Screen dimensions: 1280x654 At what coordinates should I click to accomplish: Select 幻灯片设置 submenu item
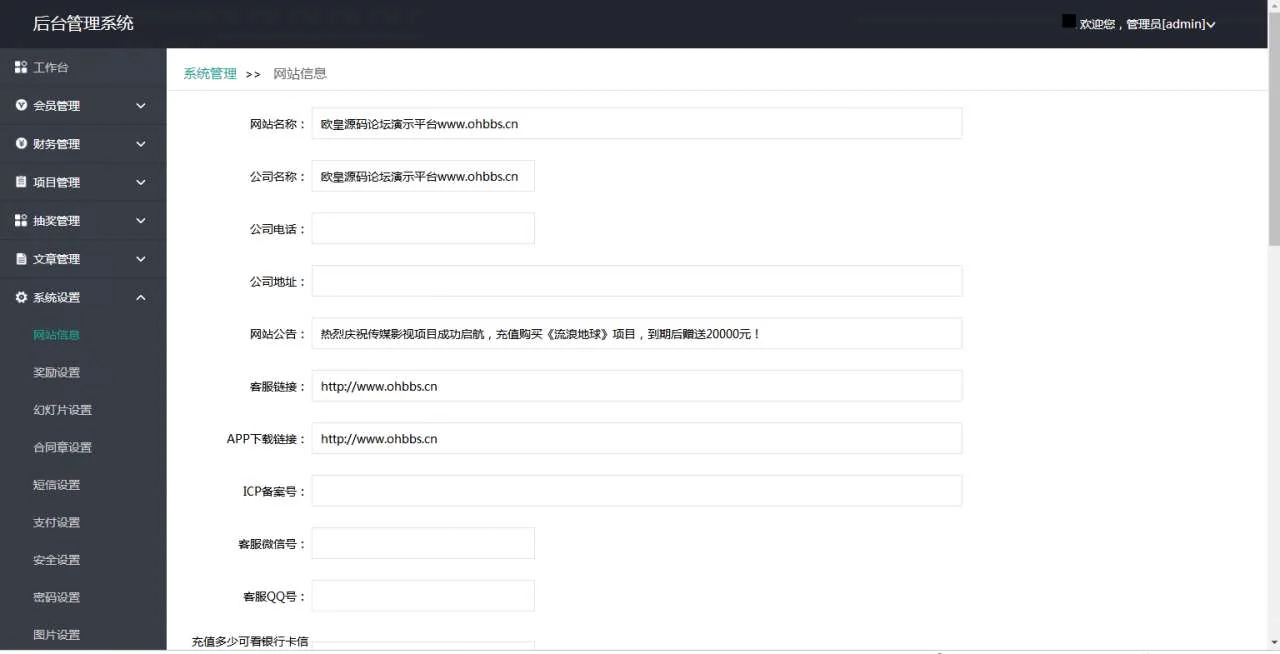coord(62,410)
